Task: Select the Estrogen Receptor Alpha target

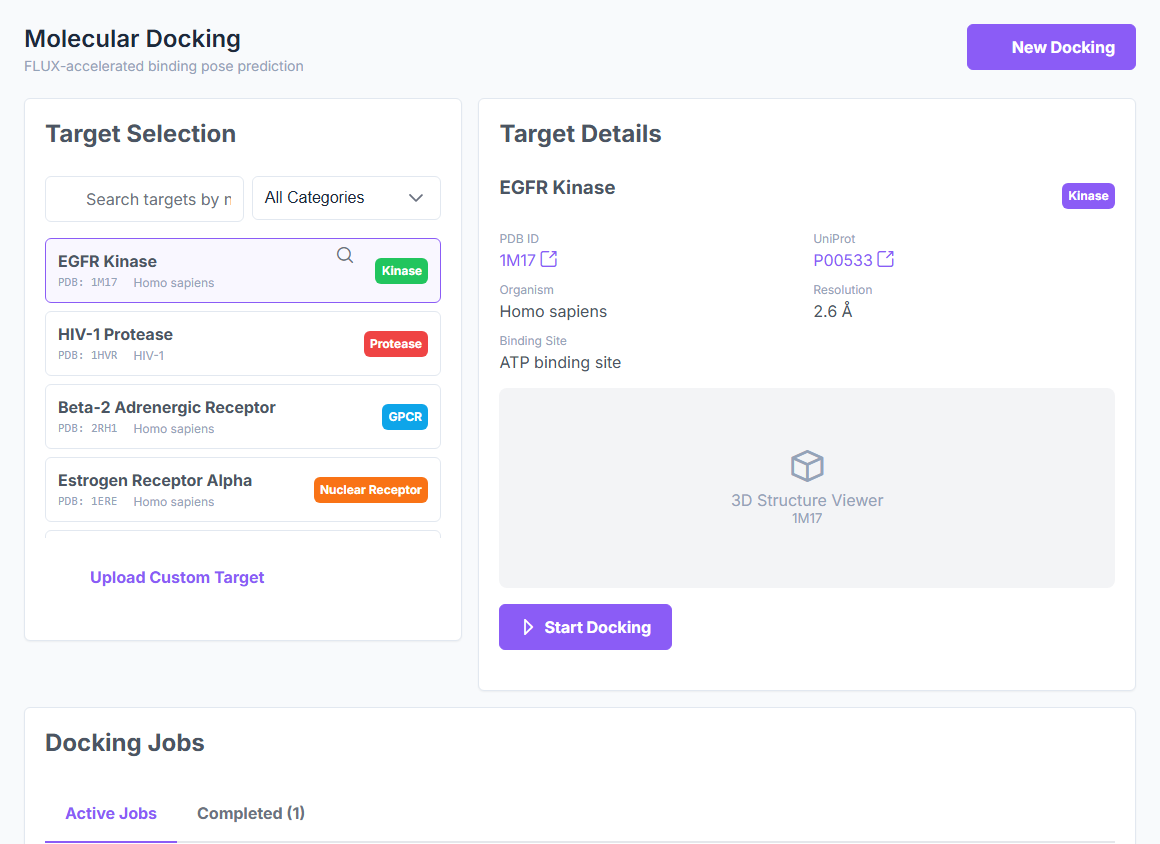Action: pyautogui.click(x=243, y=490)
